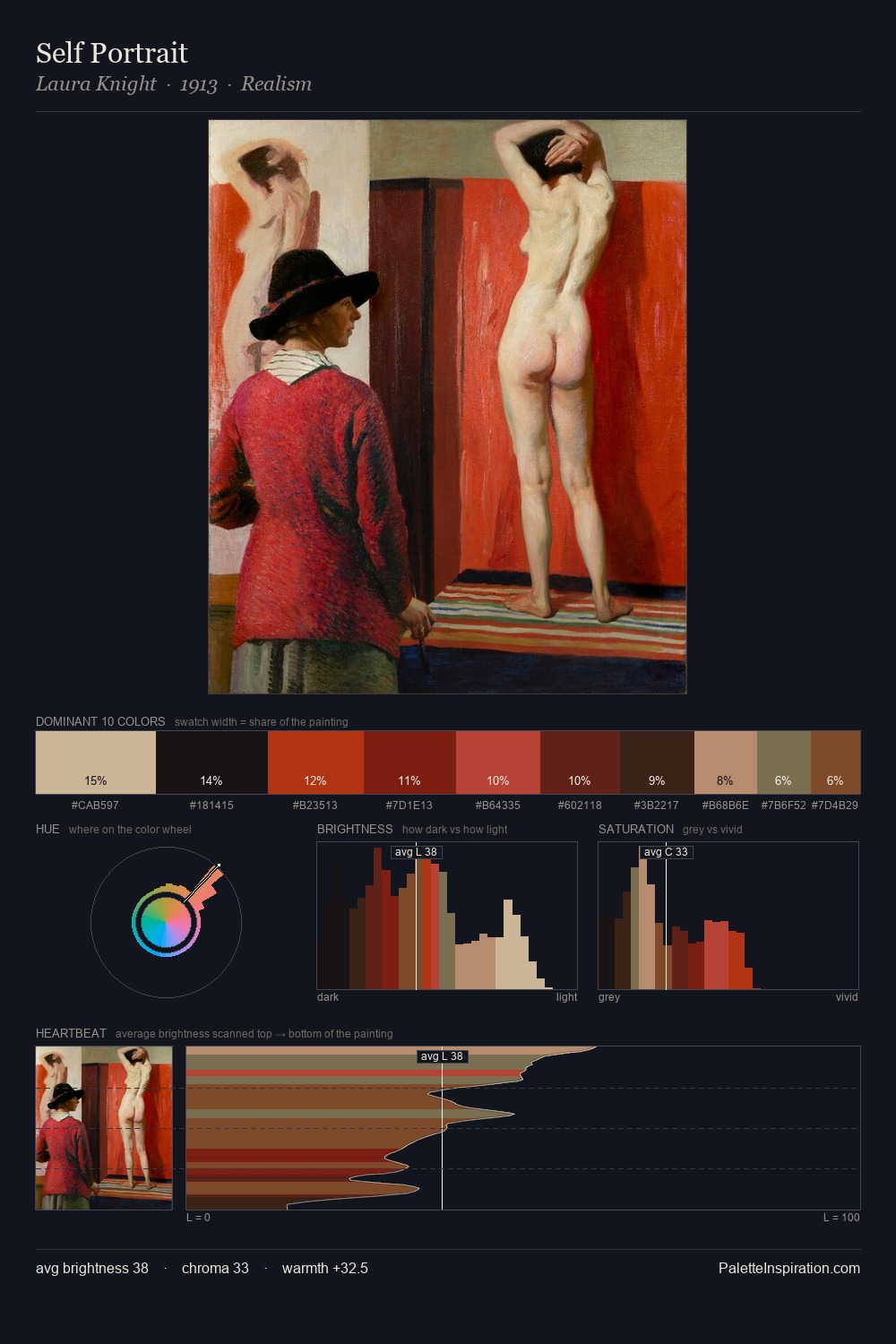Click the 'avg L 38' heartbeat marker label

coord(443,1056)
